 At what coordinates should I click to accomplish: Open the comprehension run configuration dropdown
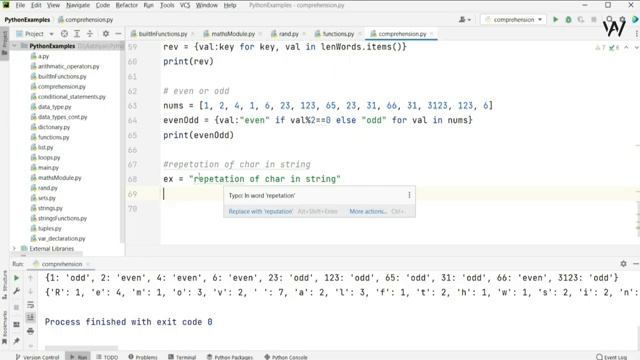(x=513, y=19)
